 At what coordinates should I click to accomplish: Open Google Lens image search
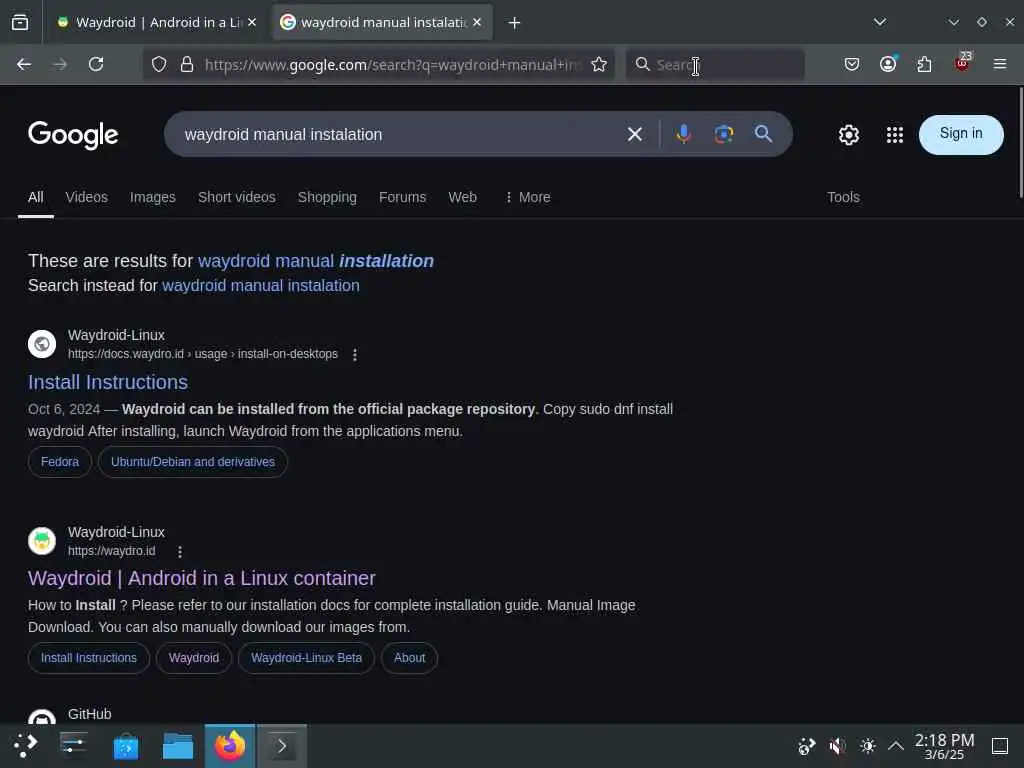click(x=724, y=134)
